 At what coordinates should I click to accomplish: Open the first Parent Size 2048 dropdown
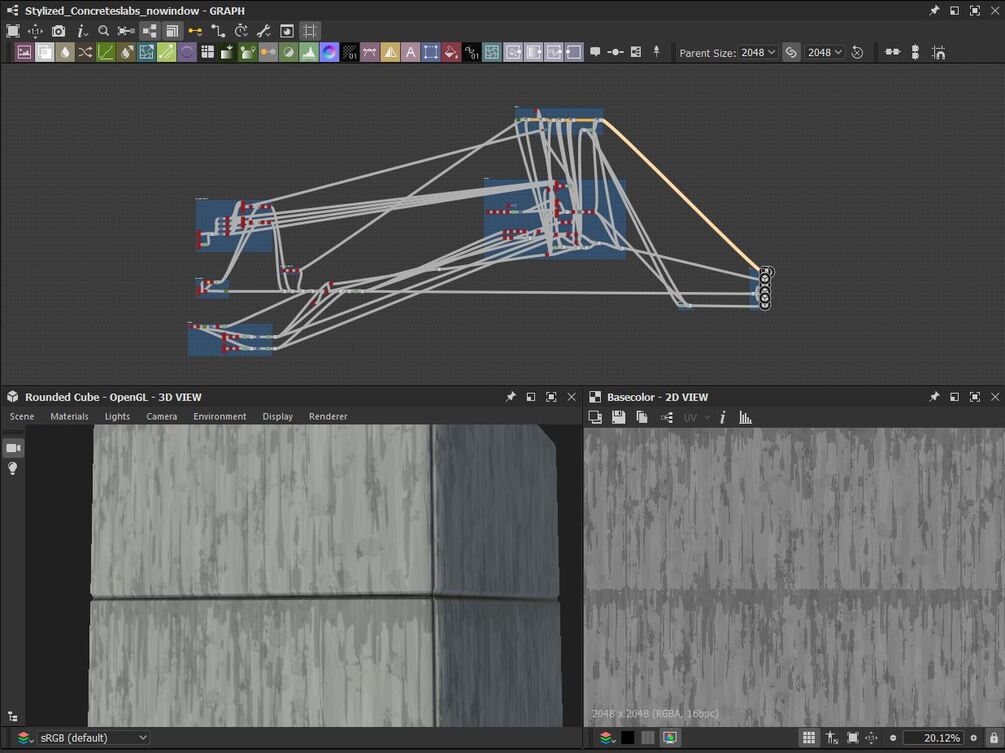point(758,52)
